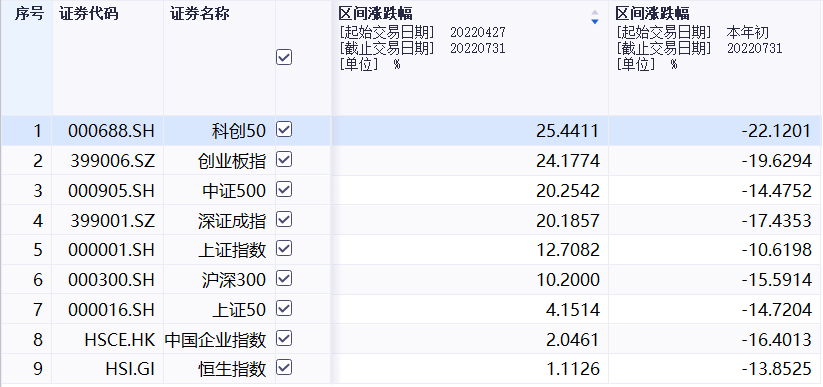
Task: Click start date 本年初 in header
Action: click(747, 33)
